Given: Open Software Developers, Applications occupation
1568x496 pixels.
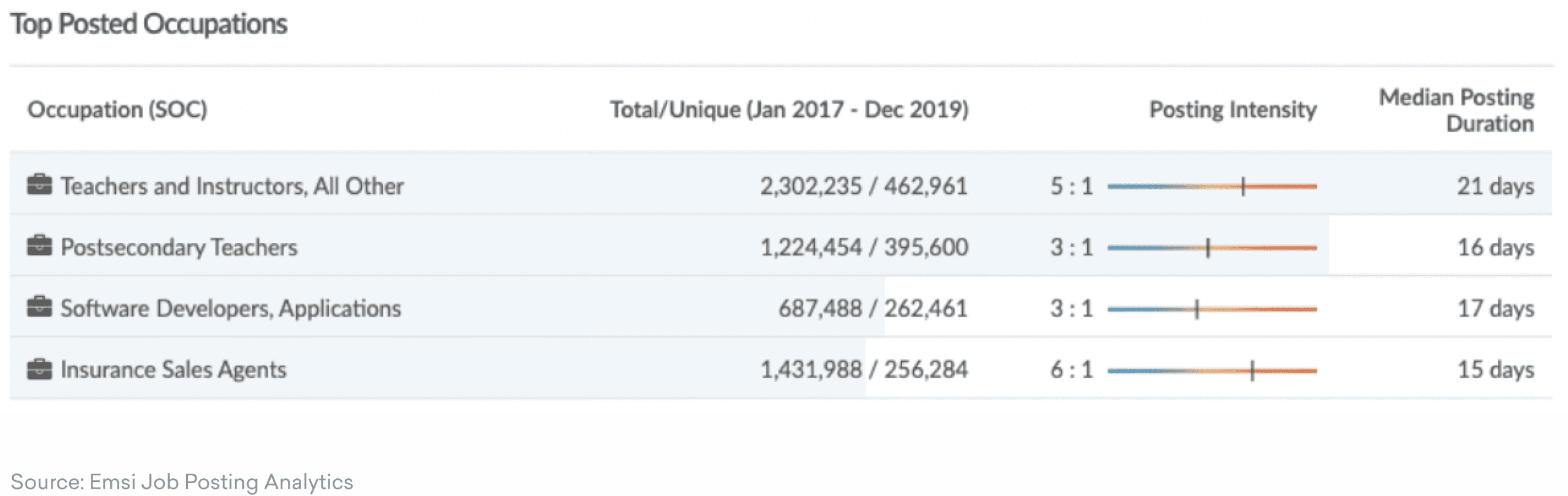Looking at the screenshot, I should pyautogui.click(x=231, y=308).
